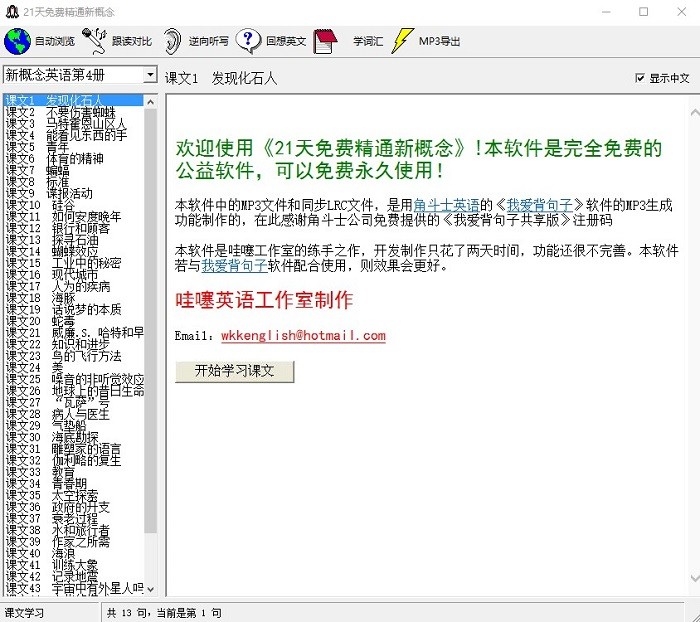Click the 开始学习课文 button
Viewport: 700px width, 622px height.
pyautogui.click(x=235, y=370)
